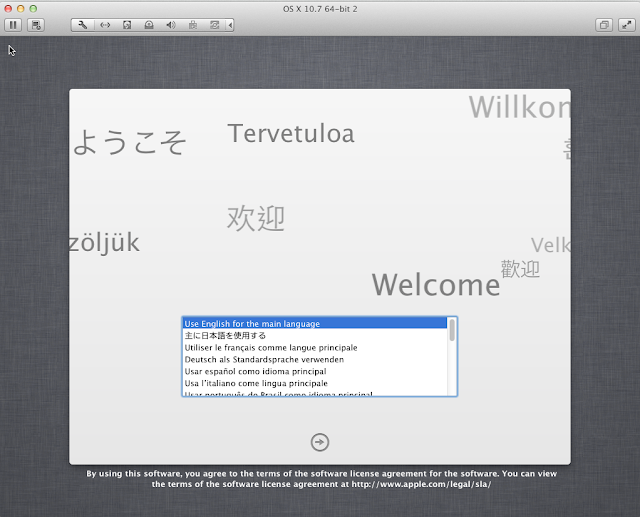The image size is (640, 517).
Task: Click the sound speaker icon
Action: (171, 25)
